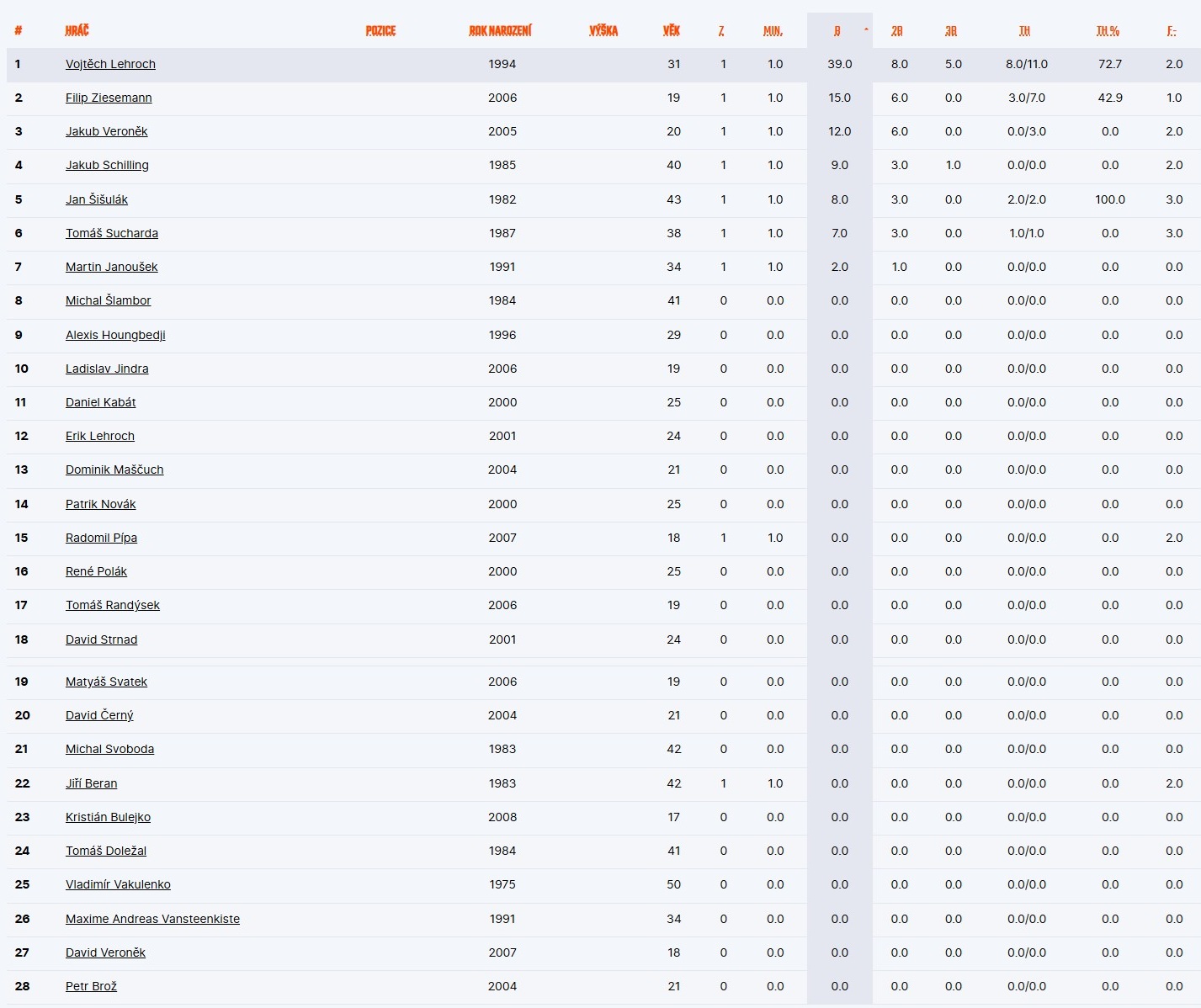Open Filip Ziesemann player link
1201x1008 pixels.
pos(109,98)
